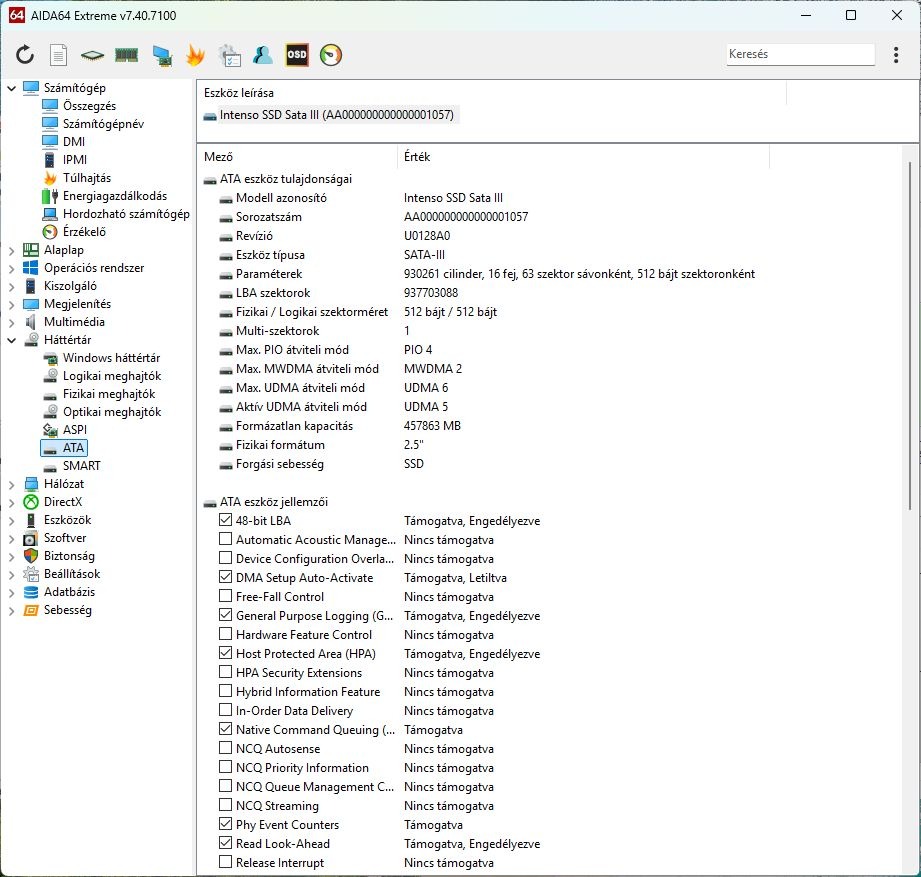Toggle Automatic Acoustic Management checkbox
This screenshot has width=921, height=877.
[x=226, y=539]
